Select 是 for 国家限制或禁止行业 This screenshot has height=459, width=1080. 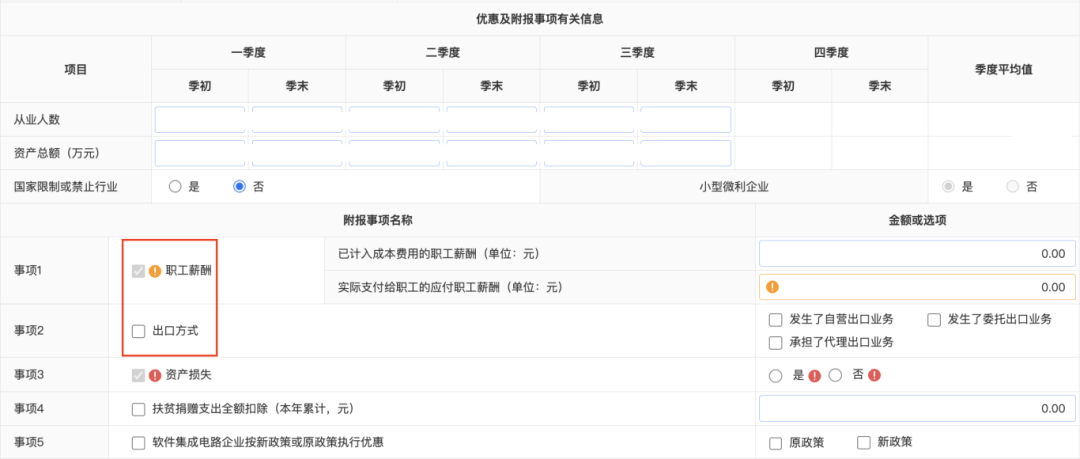pos(175,186)
